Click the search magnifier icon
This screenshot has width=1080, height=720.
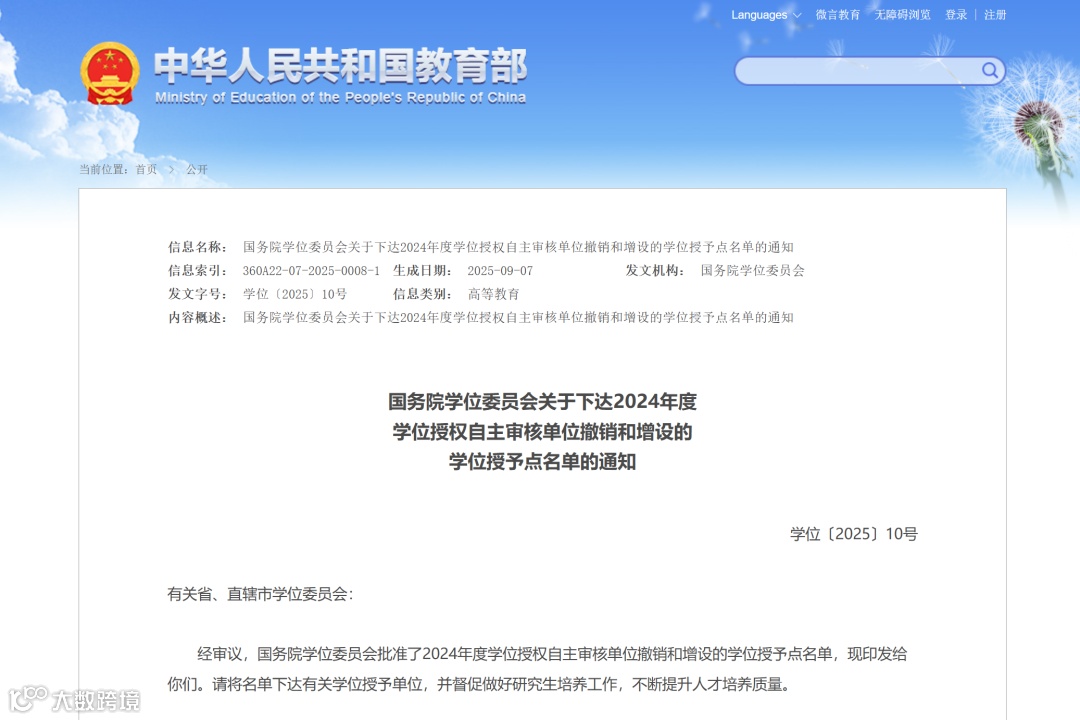pos(990,70)
